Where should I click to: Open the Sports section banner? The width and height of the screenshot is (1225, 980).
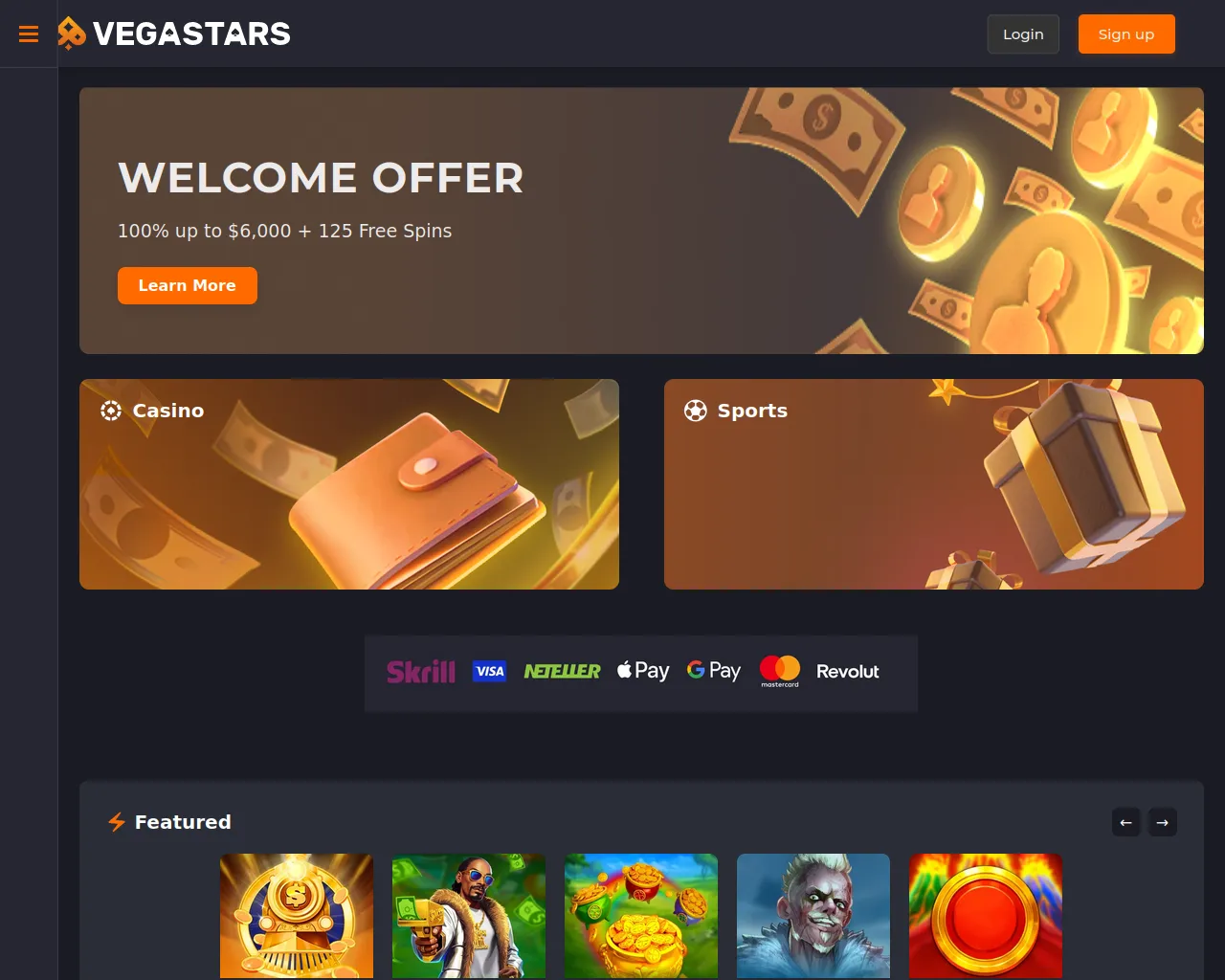[x=934, y=484]
